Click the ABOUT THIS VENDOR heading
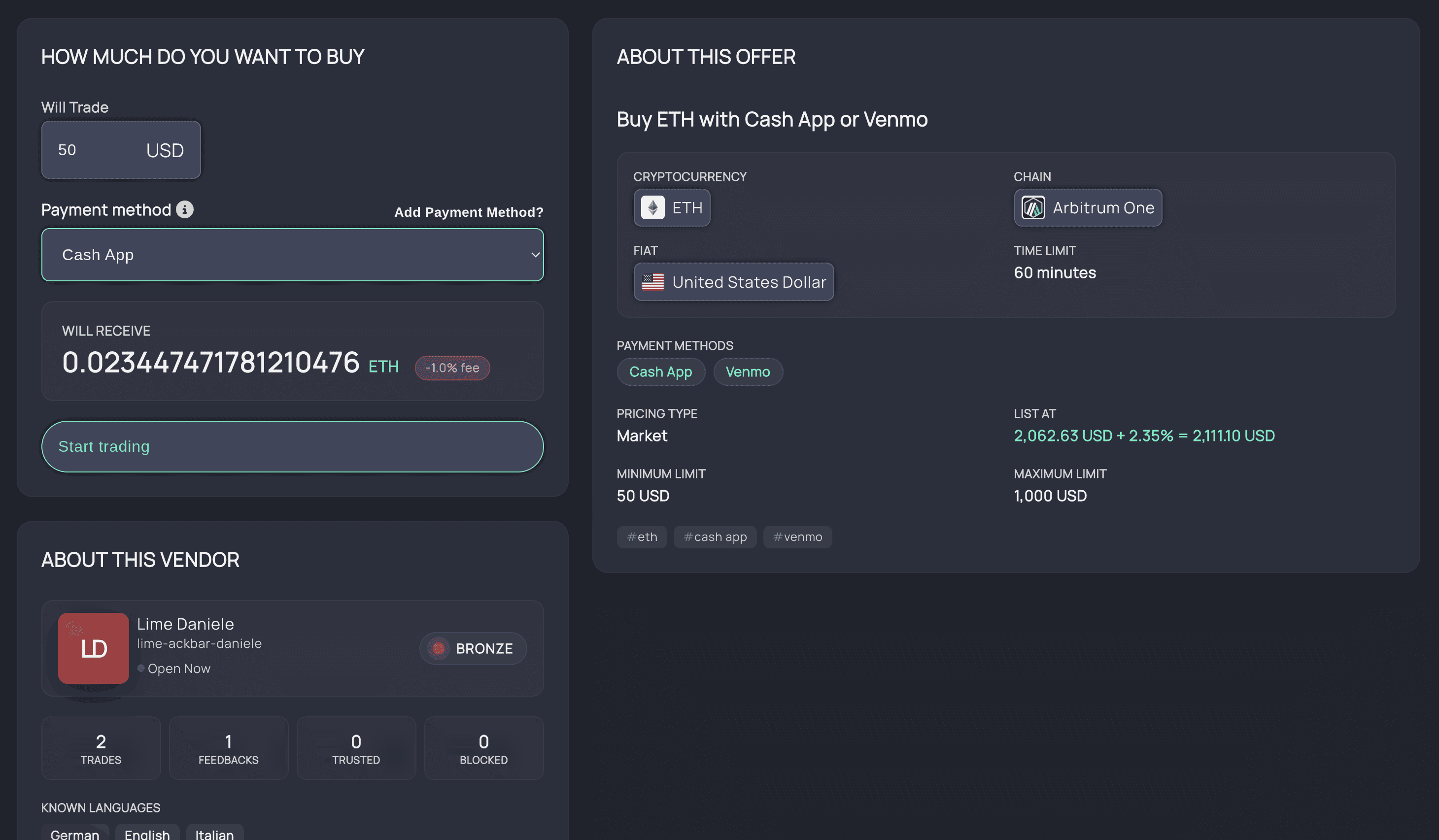 coord(140,560)
